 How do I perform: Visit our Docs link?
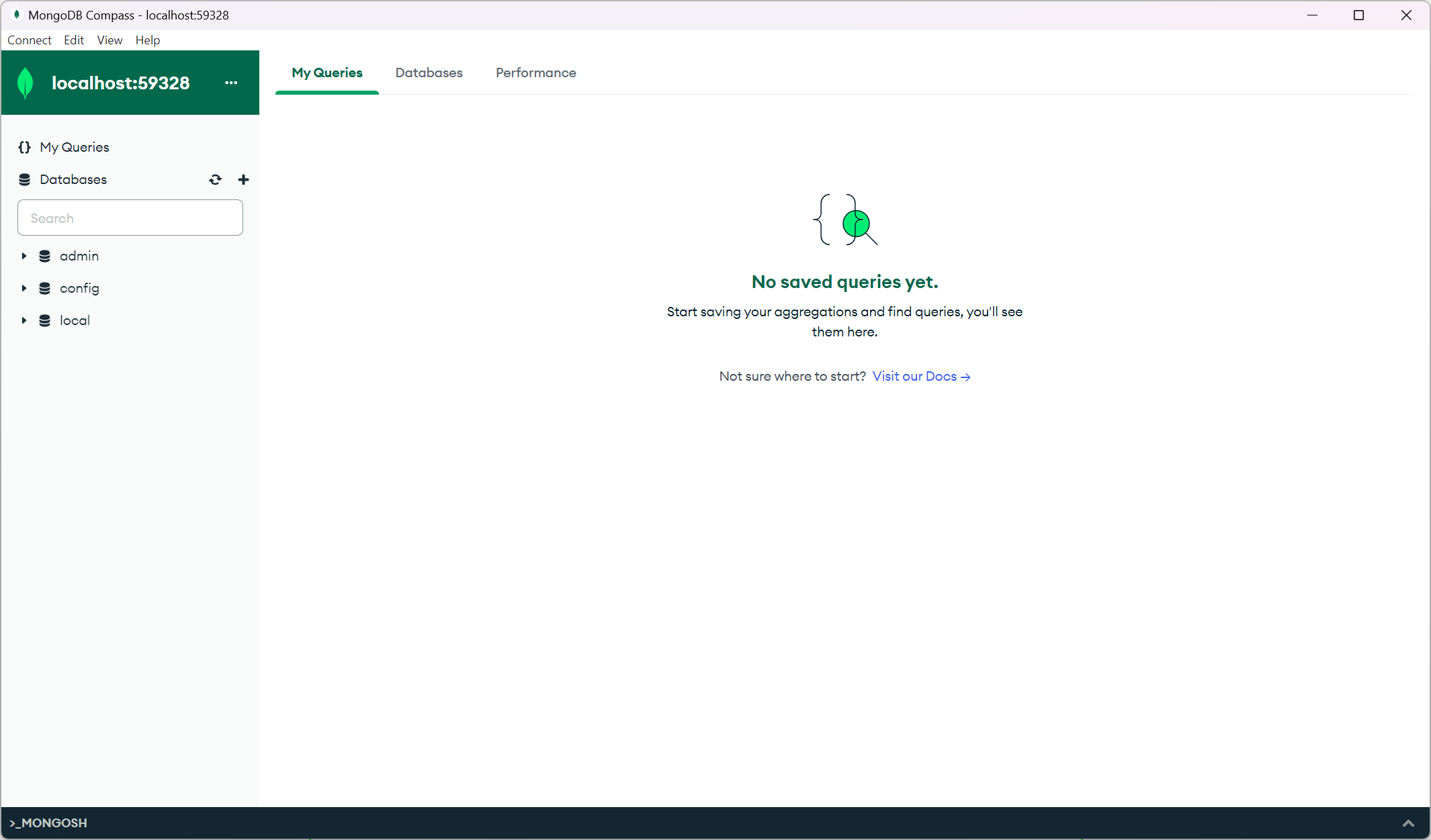click(x=920, y=376)
